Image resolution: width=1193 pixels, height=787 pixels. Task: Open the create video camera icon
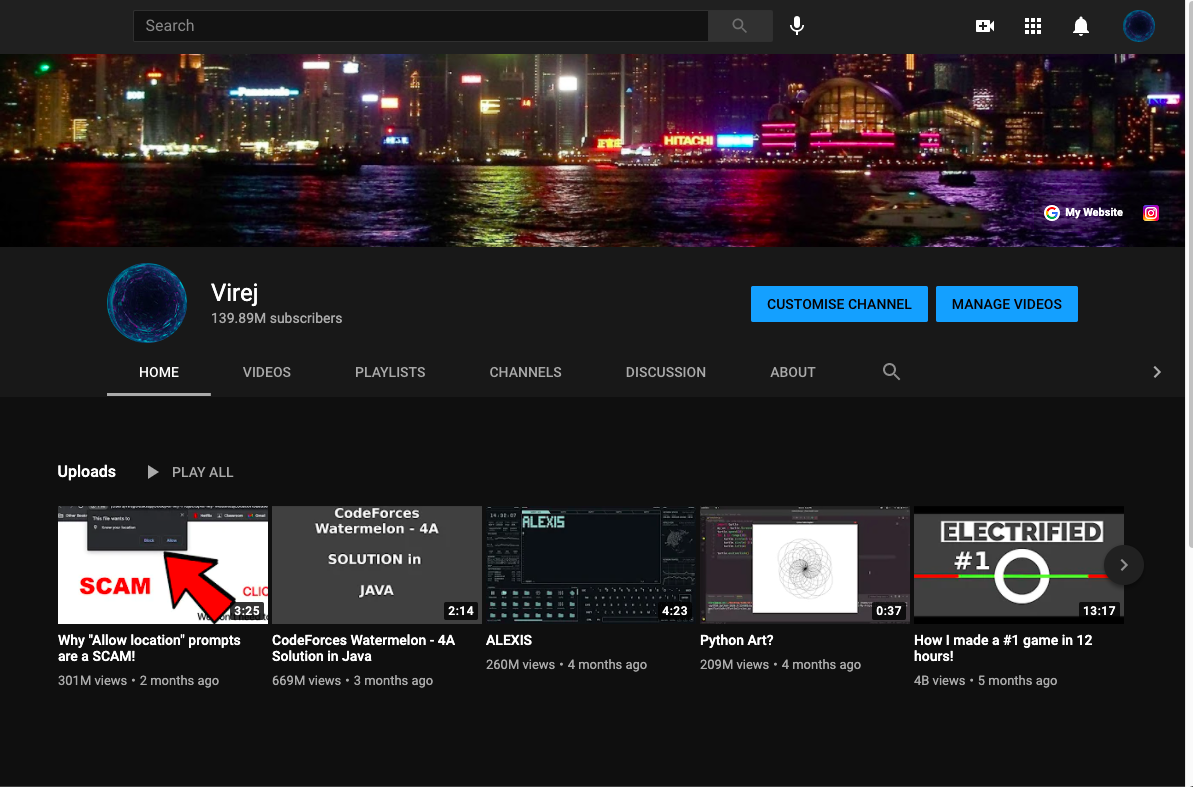coord(985,26)
